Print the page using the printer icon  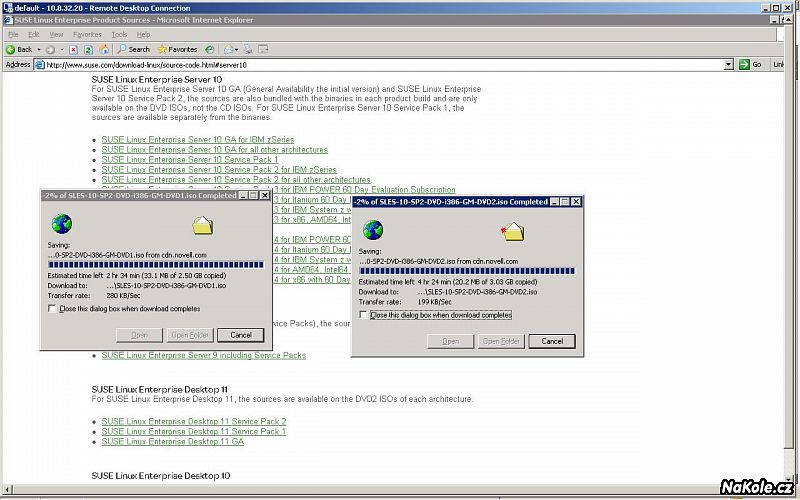click(x=248, y=49)
